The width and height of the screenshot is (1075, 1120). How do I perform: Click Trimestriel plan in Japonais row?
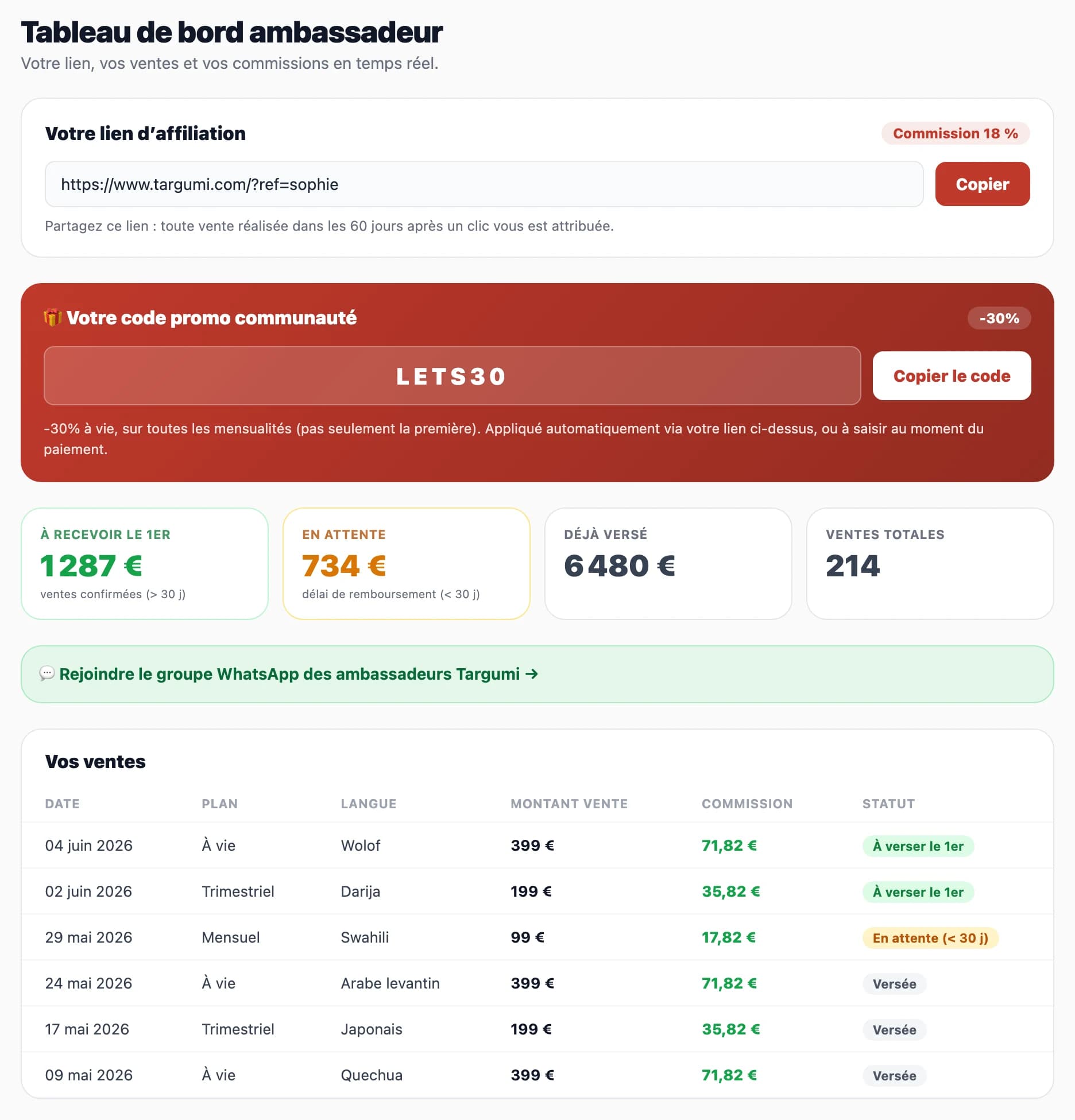tap(238, 1029)
